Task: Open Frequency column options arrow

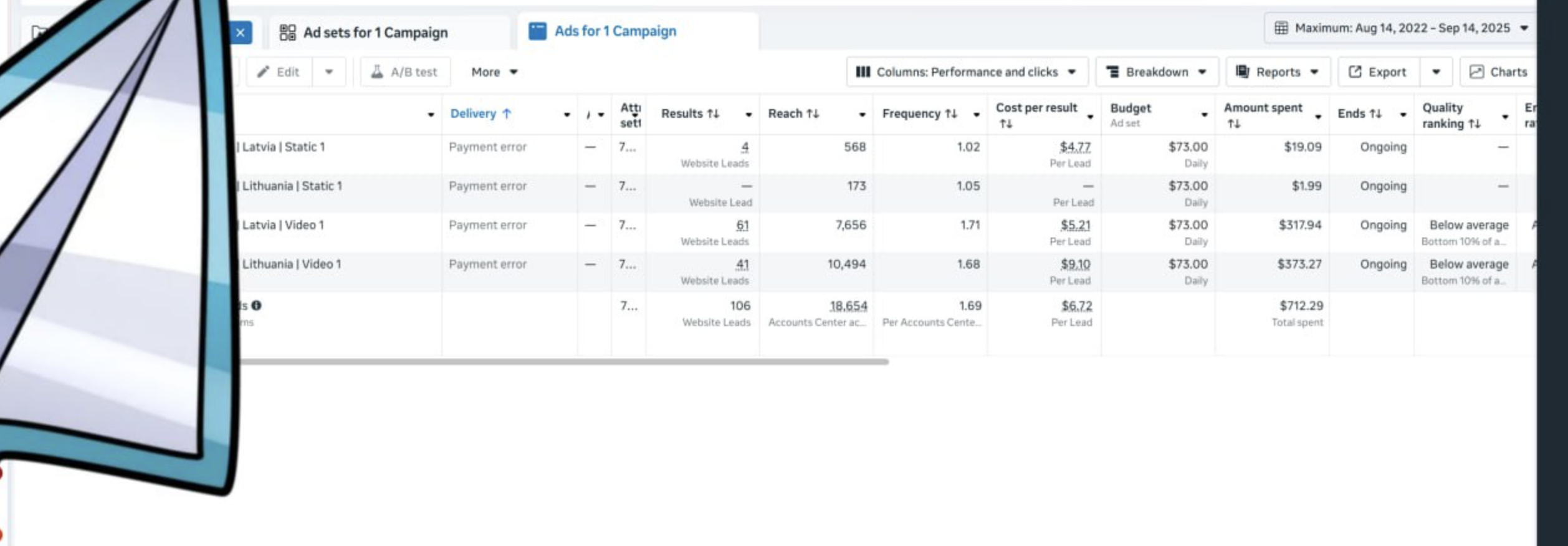Action: click(976, 115)
